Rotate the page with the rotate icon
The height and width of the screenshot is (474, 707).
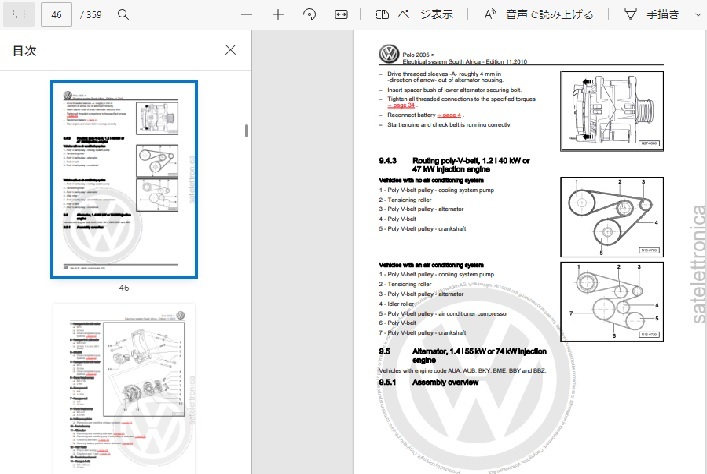pos(309,14)
